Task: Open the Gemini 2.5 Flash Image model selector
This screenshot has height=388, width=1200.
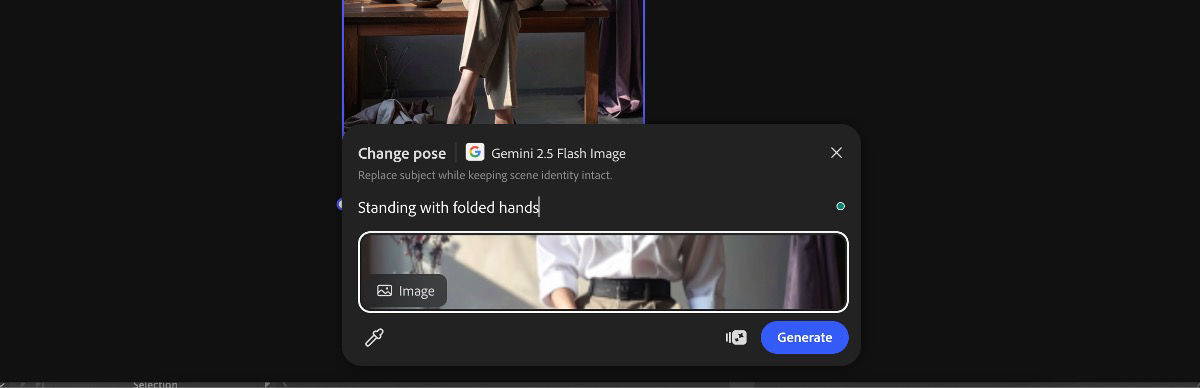Action: coord(546,153)
